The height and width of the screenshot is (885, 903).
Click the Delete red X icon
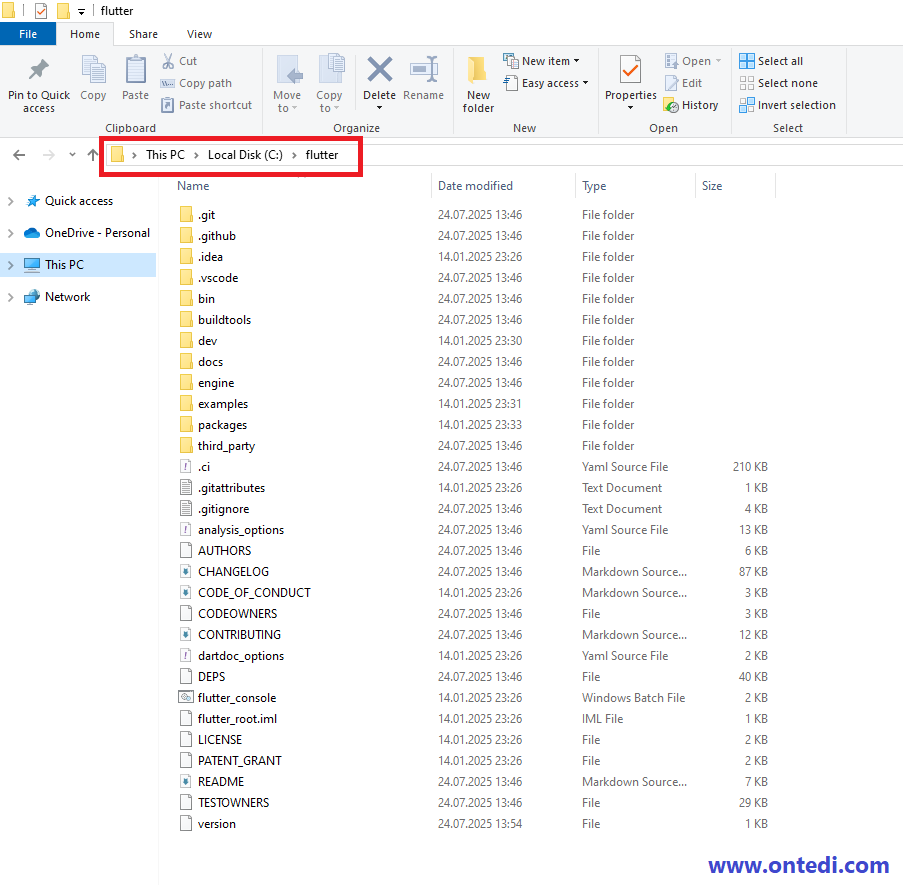coord(380,70)
